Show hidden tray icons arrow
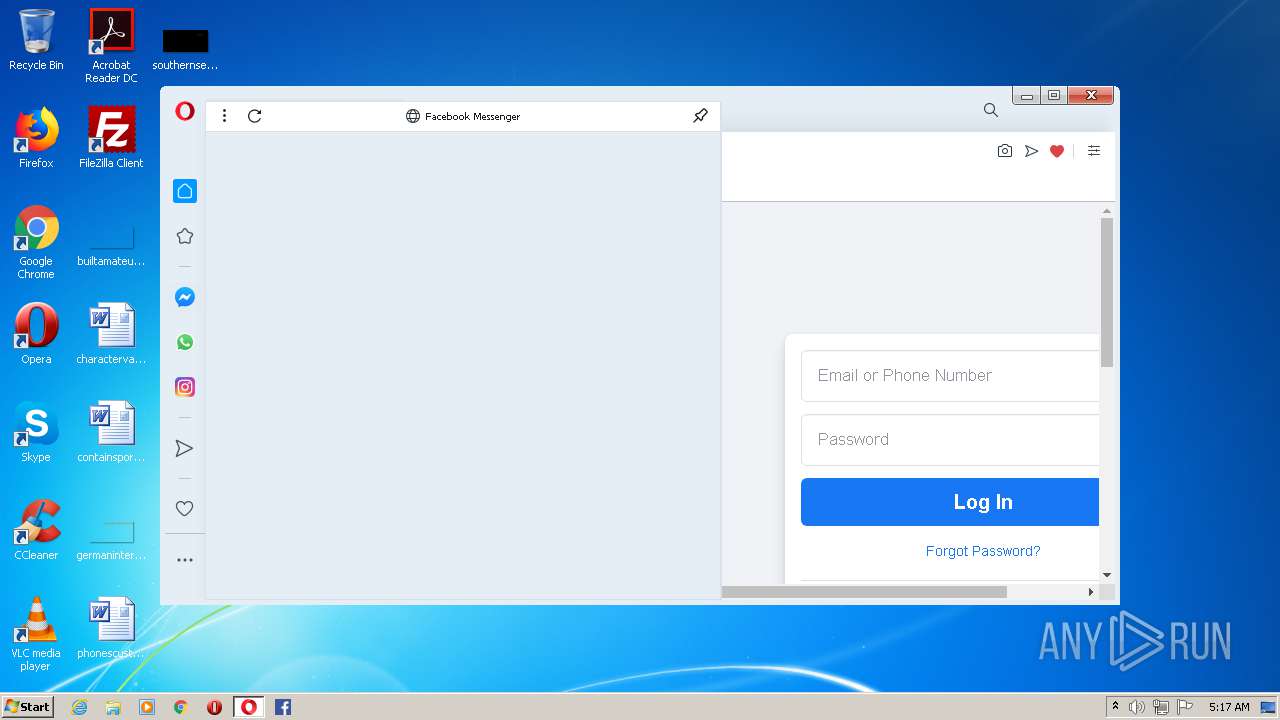This screenshot has width=1280, height=720. [x=1116, y=707]
